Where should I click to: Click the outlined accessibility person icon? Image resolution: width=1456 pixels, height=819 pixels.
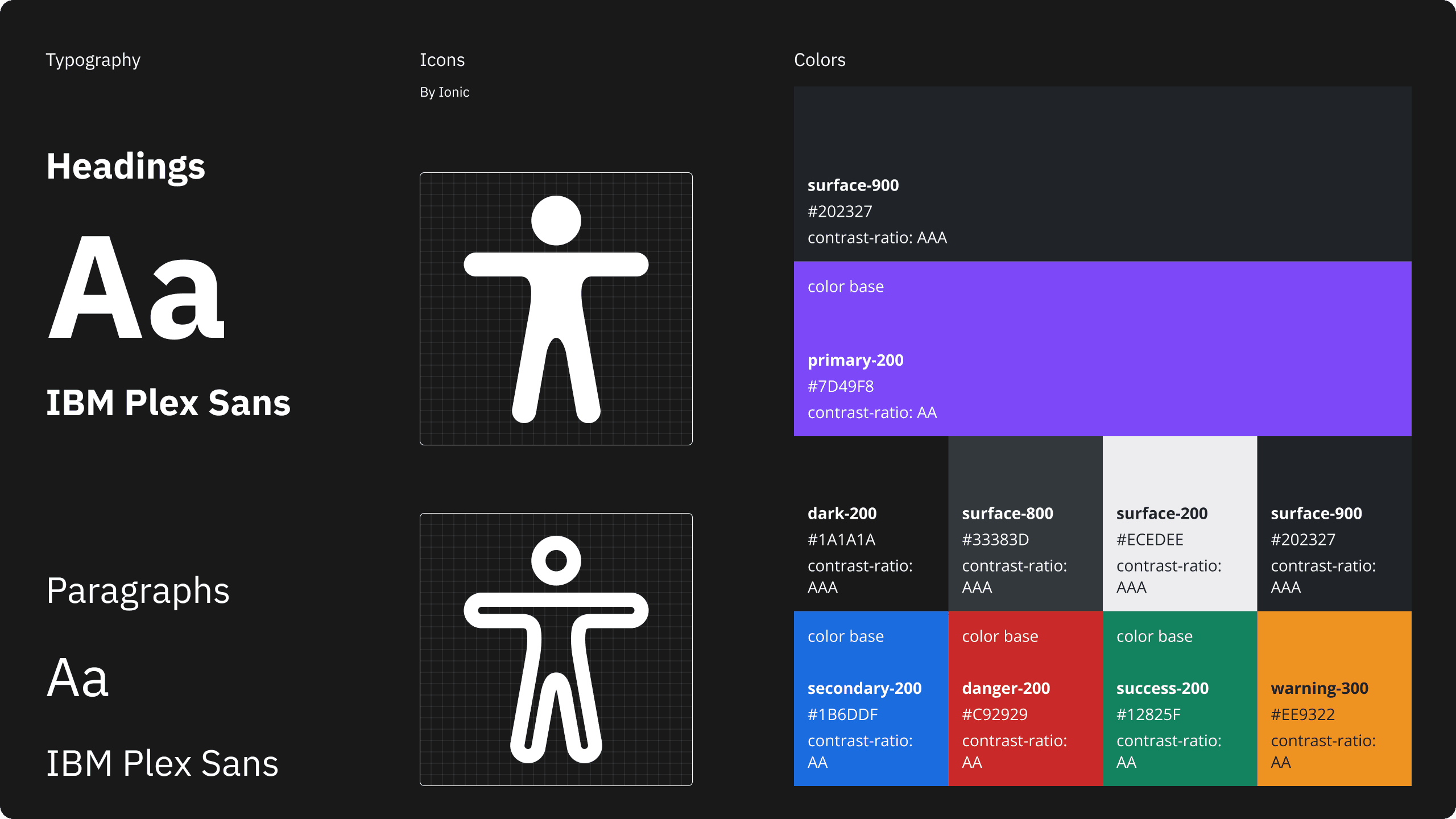[556, 649]
